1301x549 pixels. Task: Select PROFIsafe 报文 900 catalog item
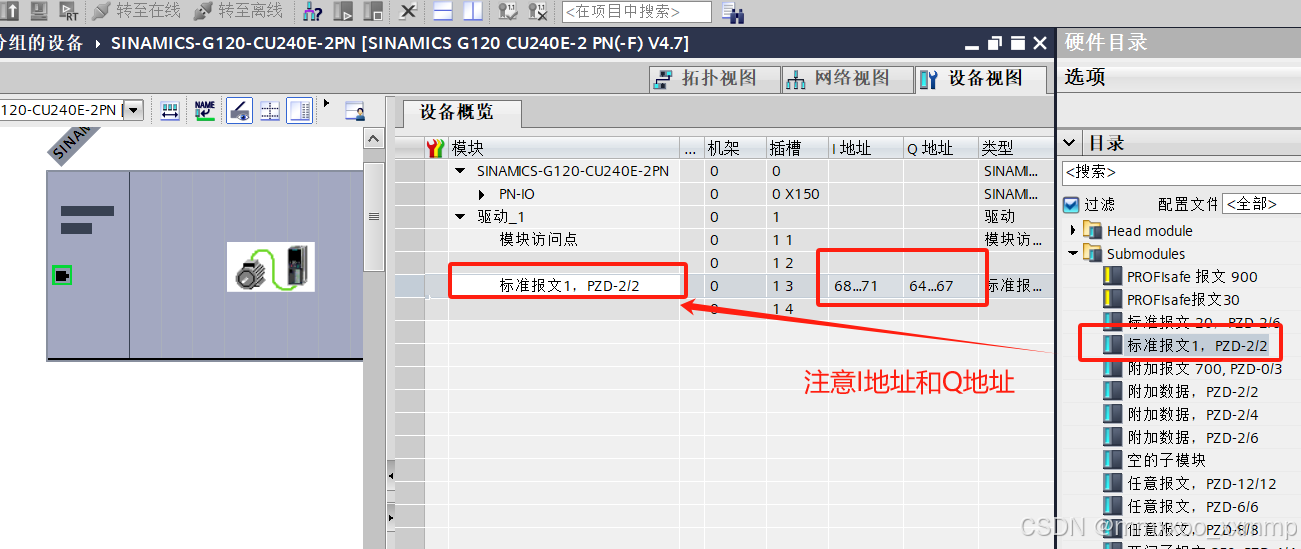pos(1180,276)
